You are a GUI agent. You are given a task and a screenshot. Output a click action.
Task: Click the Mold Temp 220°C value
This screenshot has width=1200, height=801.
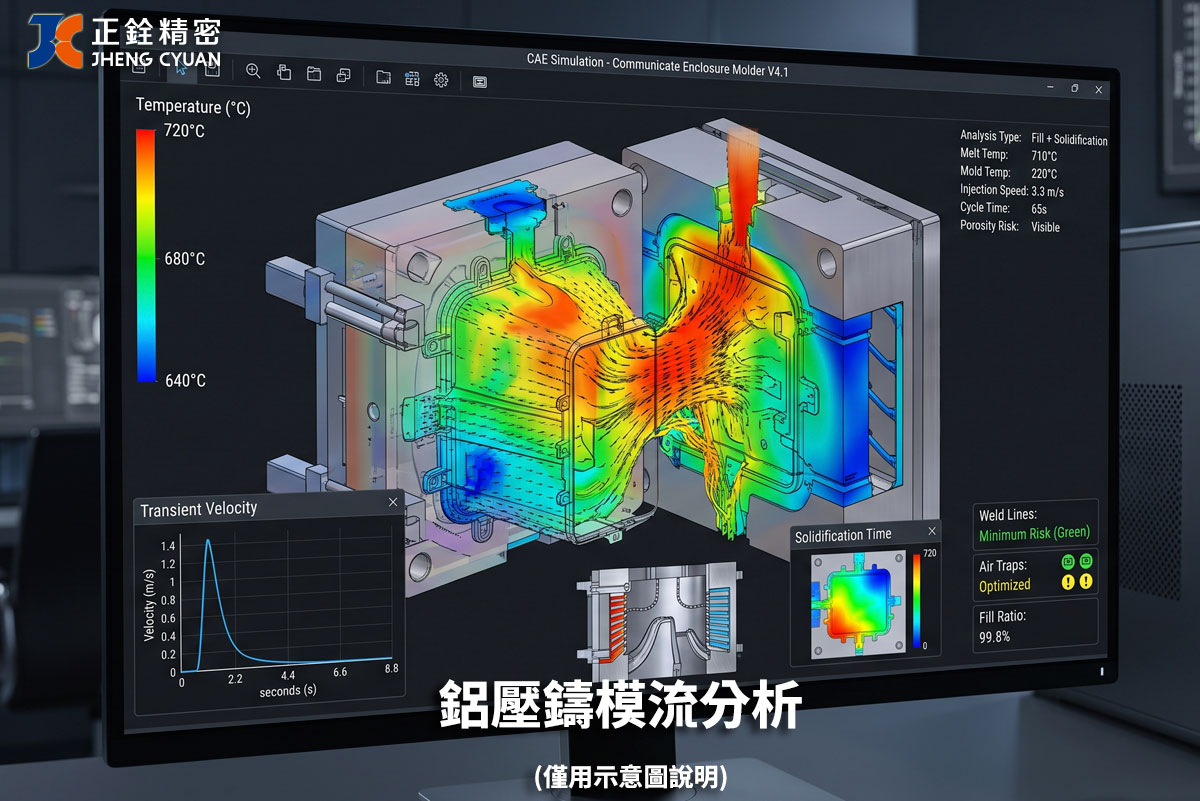point(1044,173)
